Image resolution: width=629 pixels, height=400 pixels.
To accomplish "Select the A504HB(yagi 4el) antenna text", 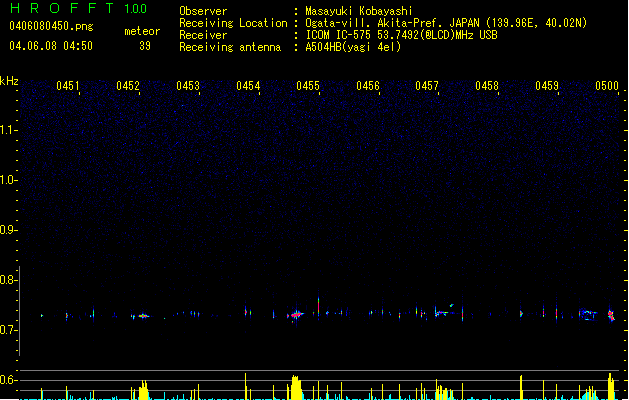I will (353, 47).
